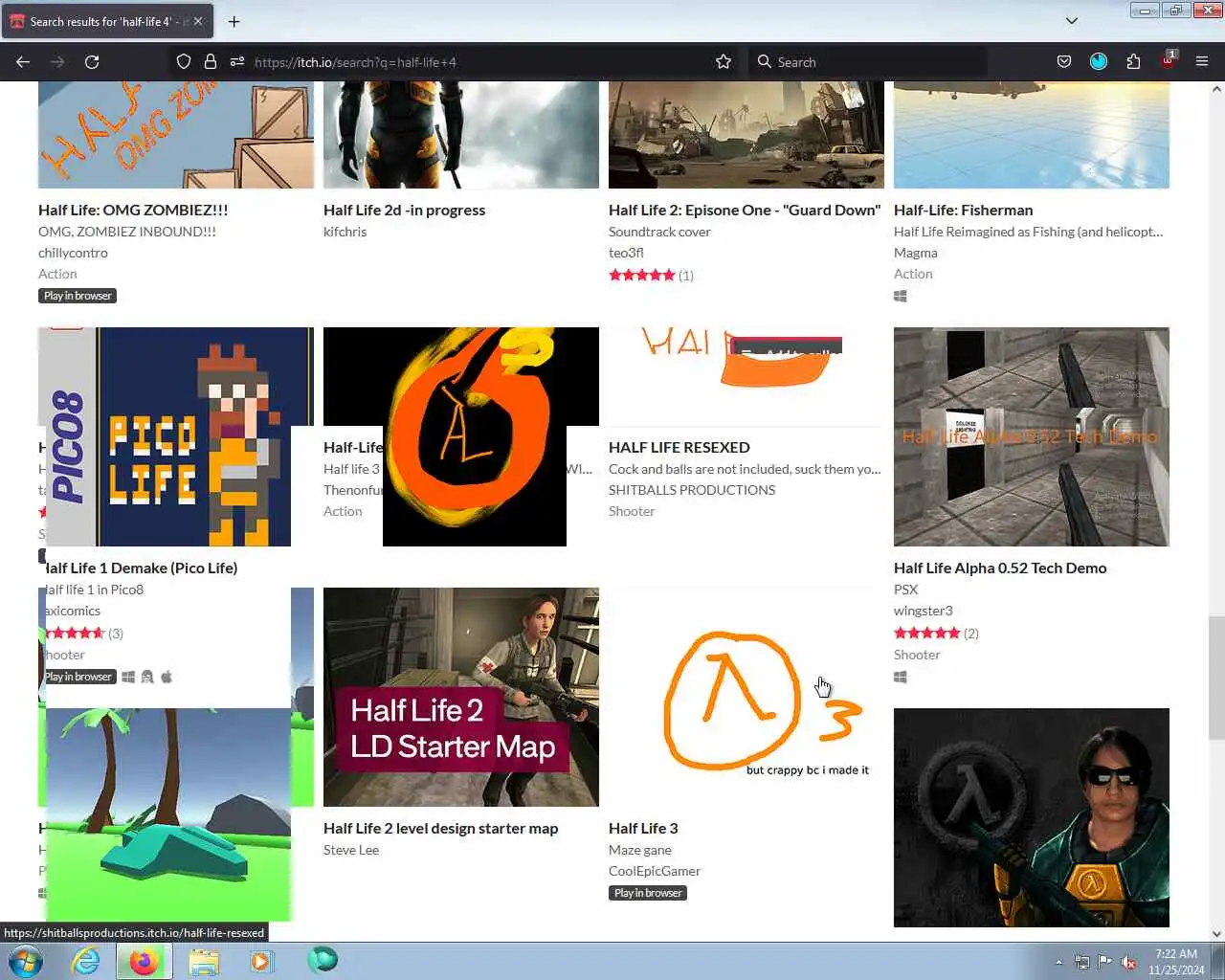
Task: Select the 'Search results for half-life 4' tab
Action: pos(107,21)
